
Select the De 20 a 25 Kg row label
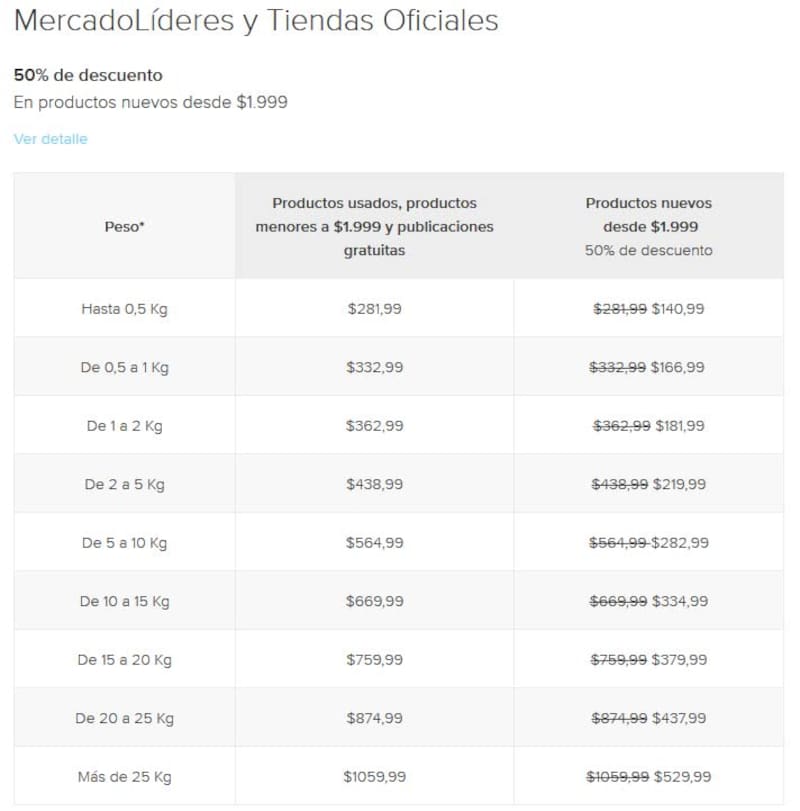coord(124,718)
